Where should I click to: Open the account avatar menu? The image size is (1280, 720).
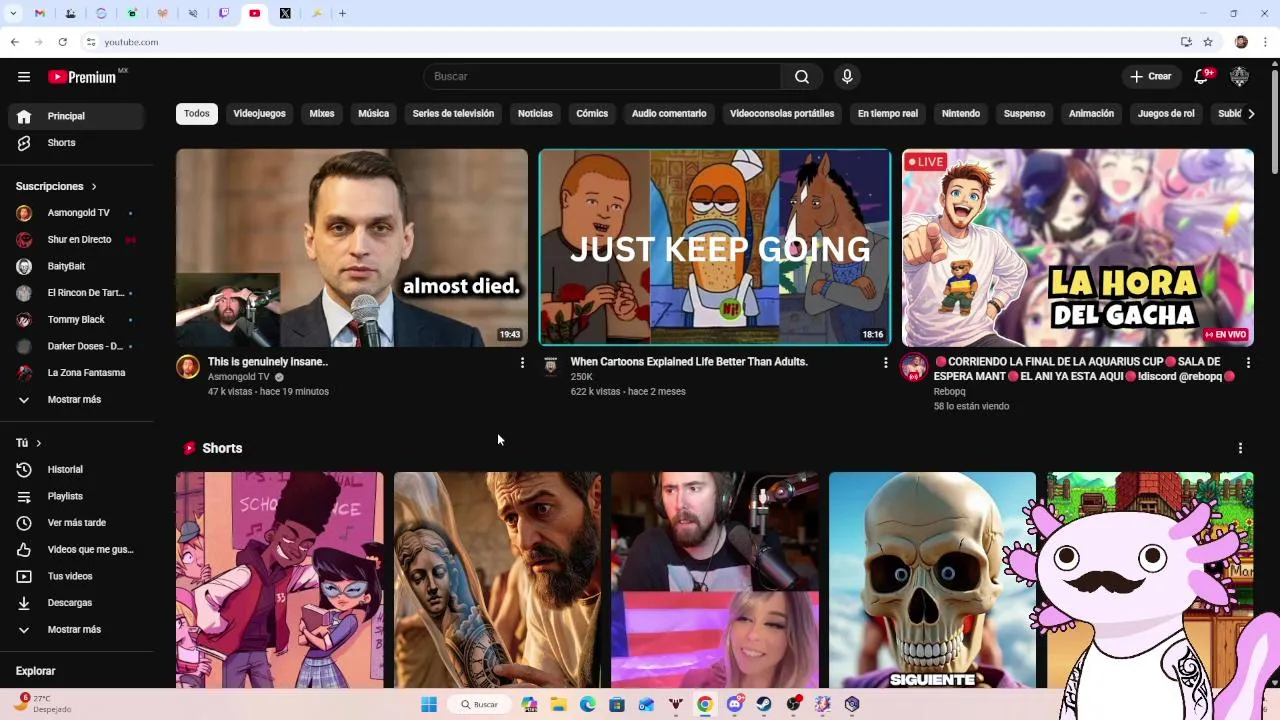[x=1239, y=77]
